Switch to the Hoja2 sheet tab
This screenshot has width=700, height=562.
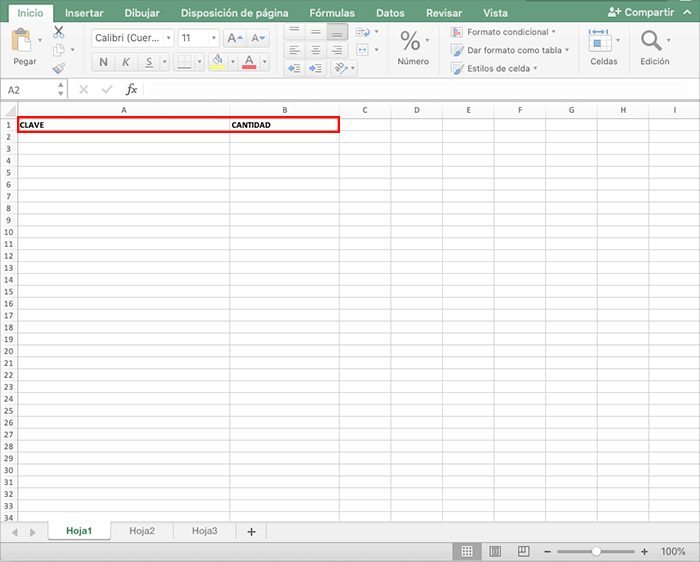point(142,531)
